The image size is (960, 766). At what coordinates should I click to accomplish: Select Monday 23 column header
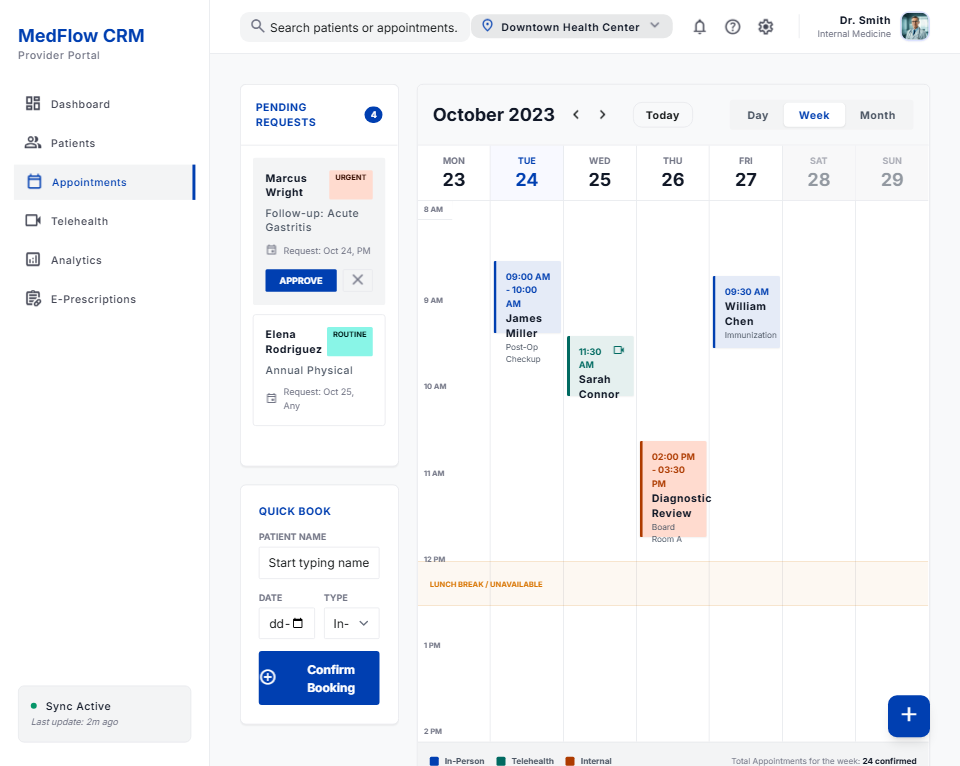pyautogui.click(x=454, y=173)
